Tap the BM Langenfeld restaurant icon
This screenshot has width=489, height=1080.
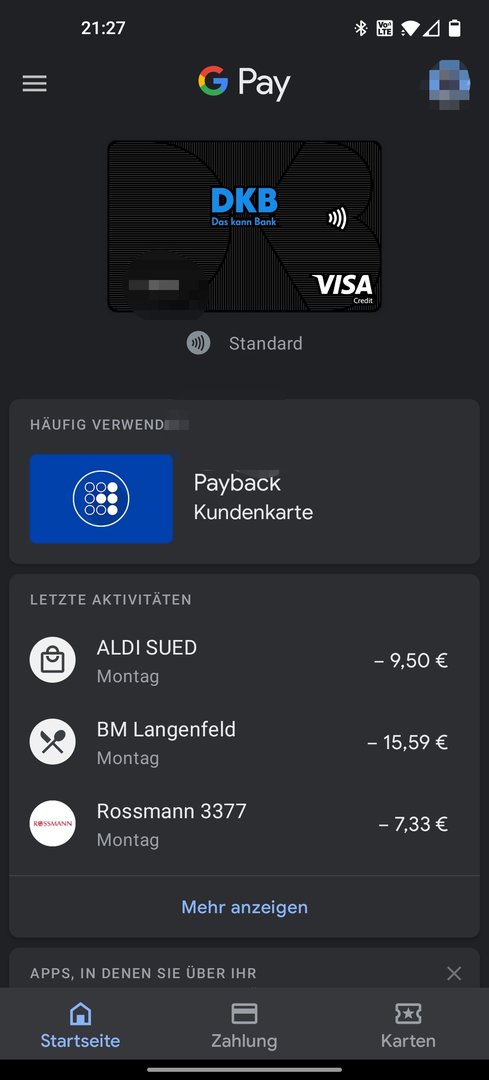pyautogui.click(x=52, y=742)
